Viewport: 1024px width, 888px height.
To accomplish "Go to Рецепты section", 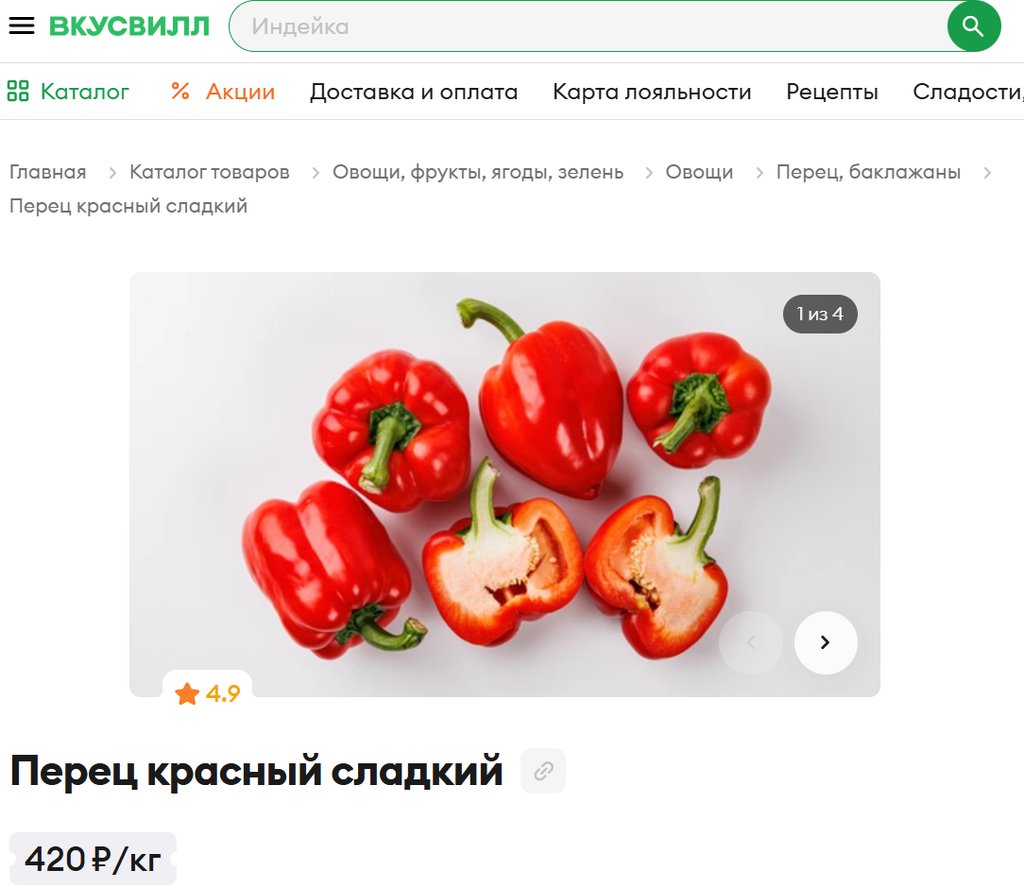I will pos(831,91).
